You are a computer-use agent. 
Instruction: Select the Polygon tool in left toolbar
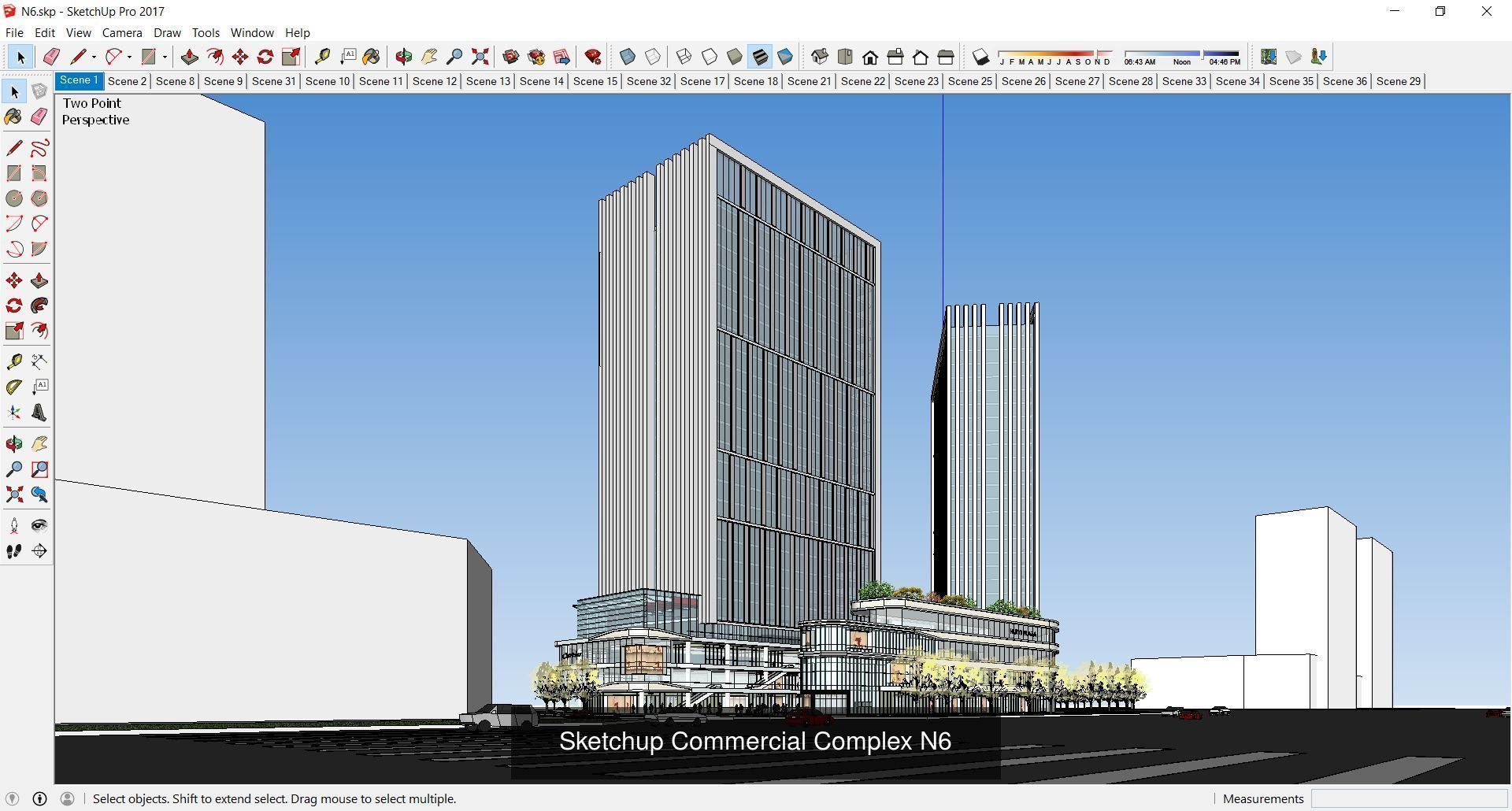[x=39, y=198]
